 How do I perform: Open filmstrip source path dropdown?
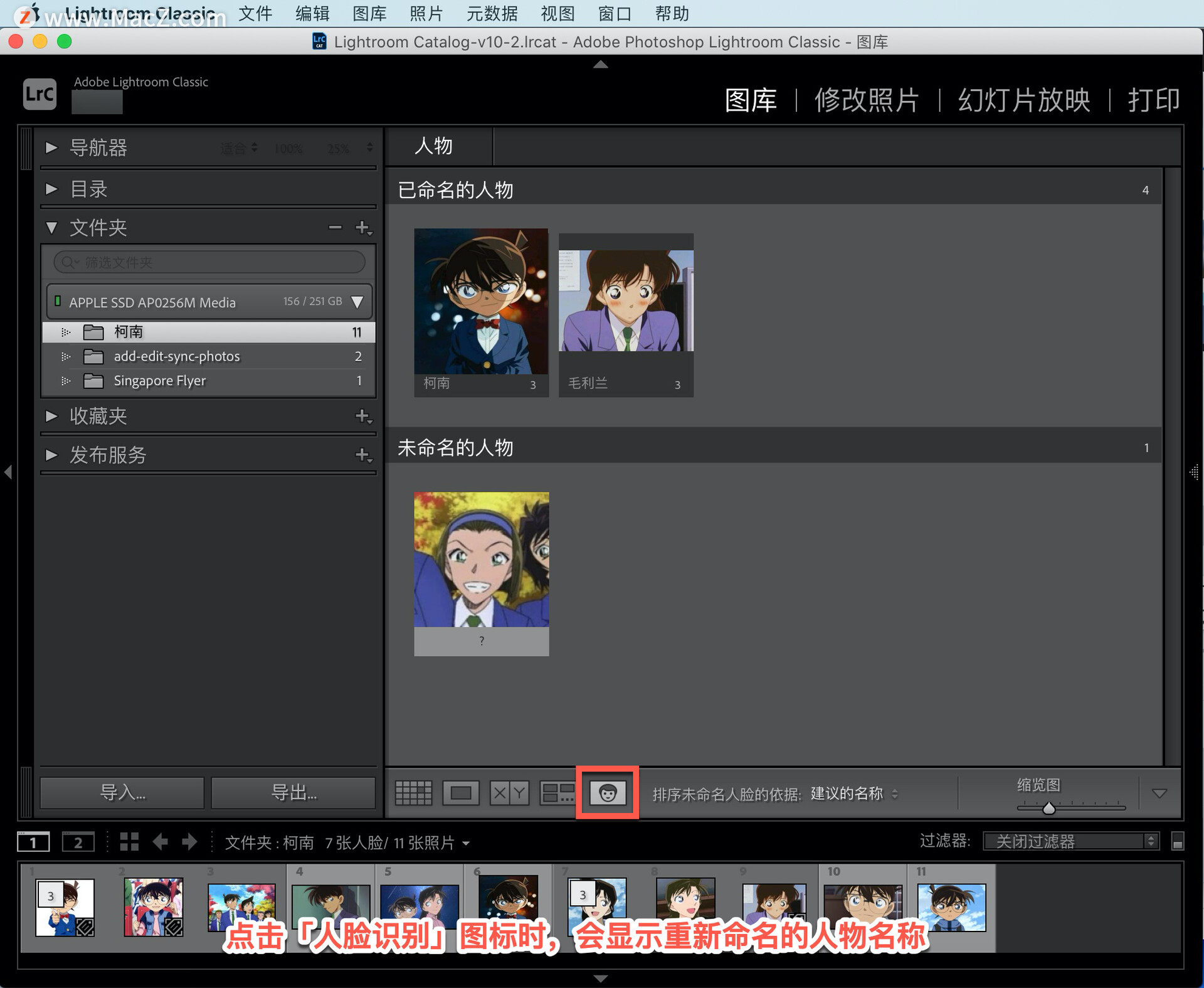466,844
